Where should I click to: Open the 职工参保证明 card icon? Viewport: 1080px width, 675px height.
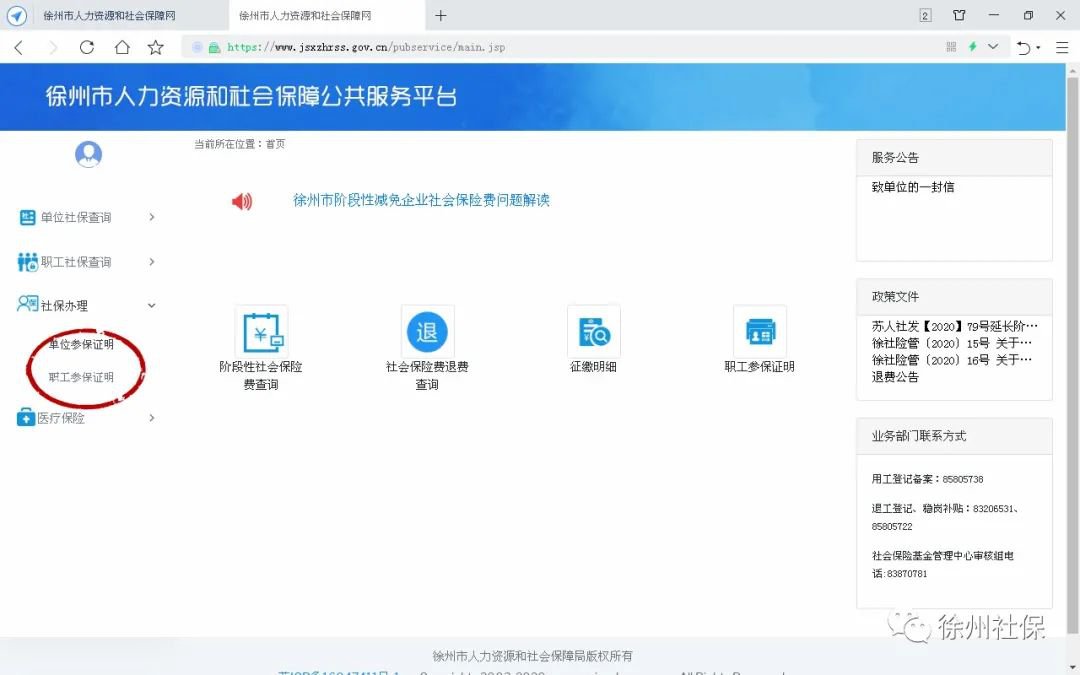pos(759,331)
